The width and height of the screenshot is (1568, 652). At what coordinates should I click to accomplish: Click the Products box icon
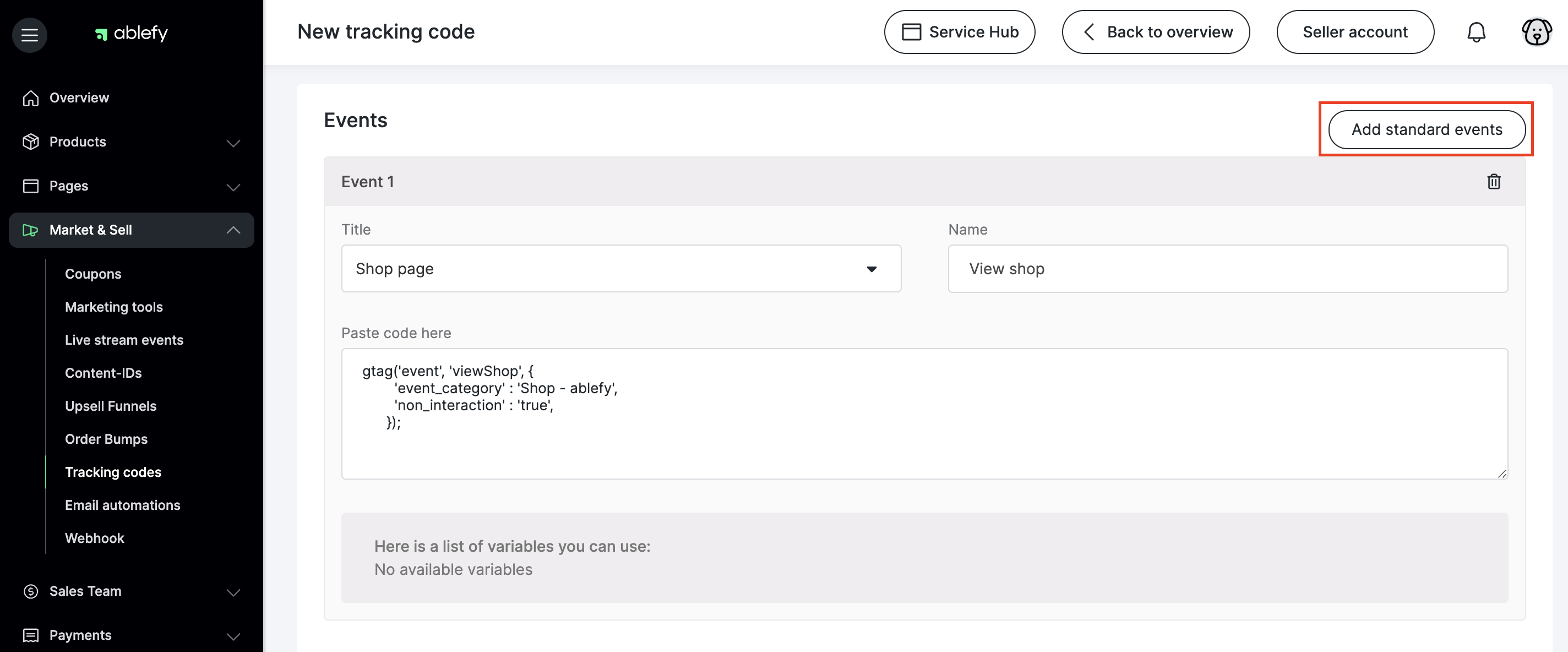(30, 142)
